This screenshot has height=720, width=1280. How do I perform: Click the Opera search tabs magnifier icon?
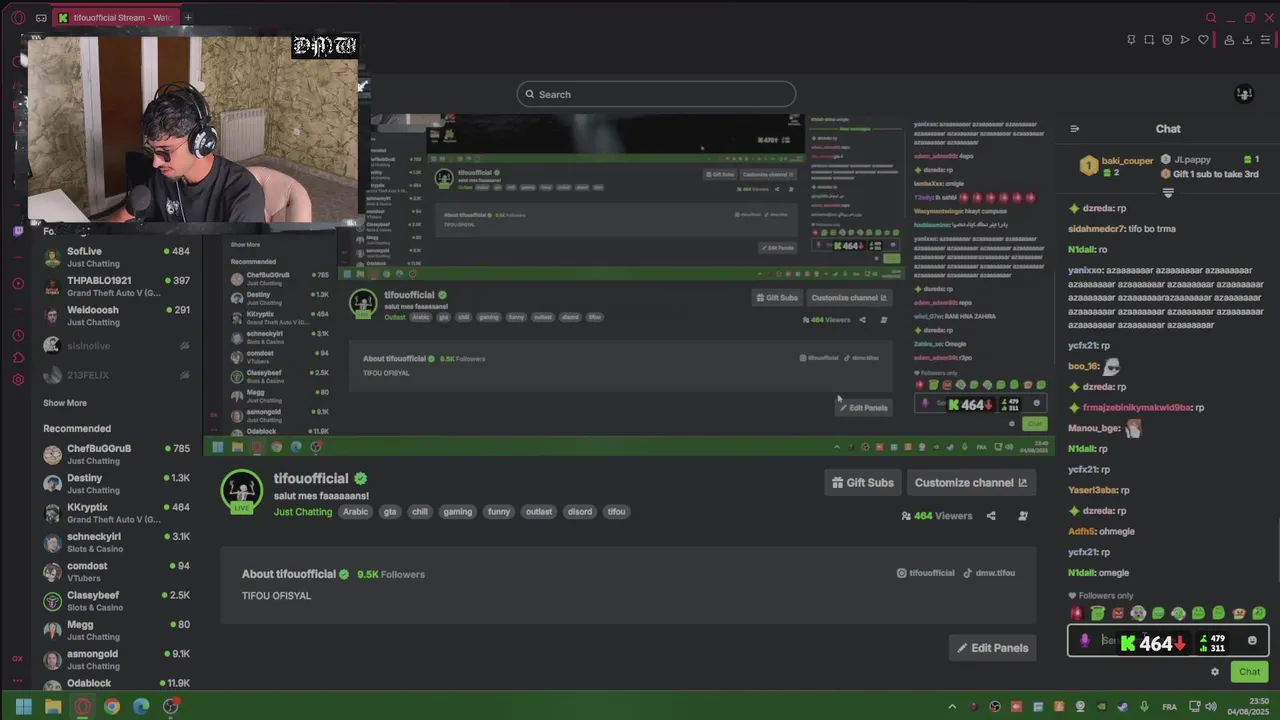(1211, 17)
